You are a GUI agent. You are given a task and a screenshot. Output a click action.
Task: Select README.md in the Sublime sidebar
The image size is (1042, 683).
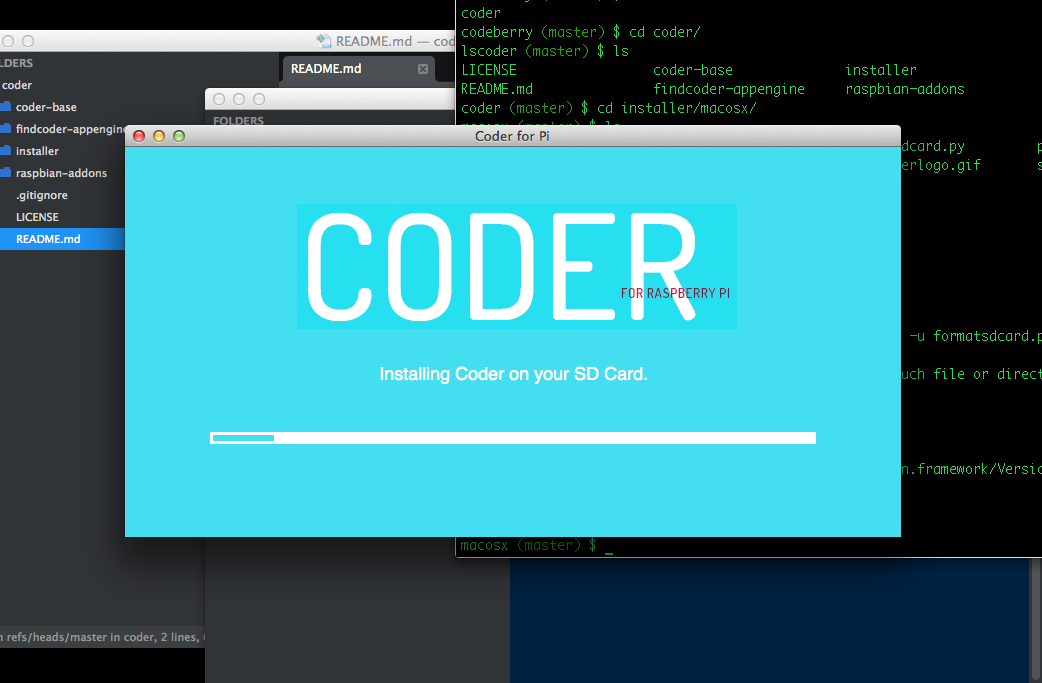pos(62,239)
